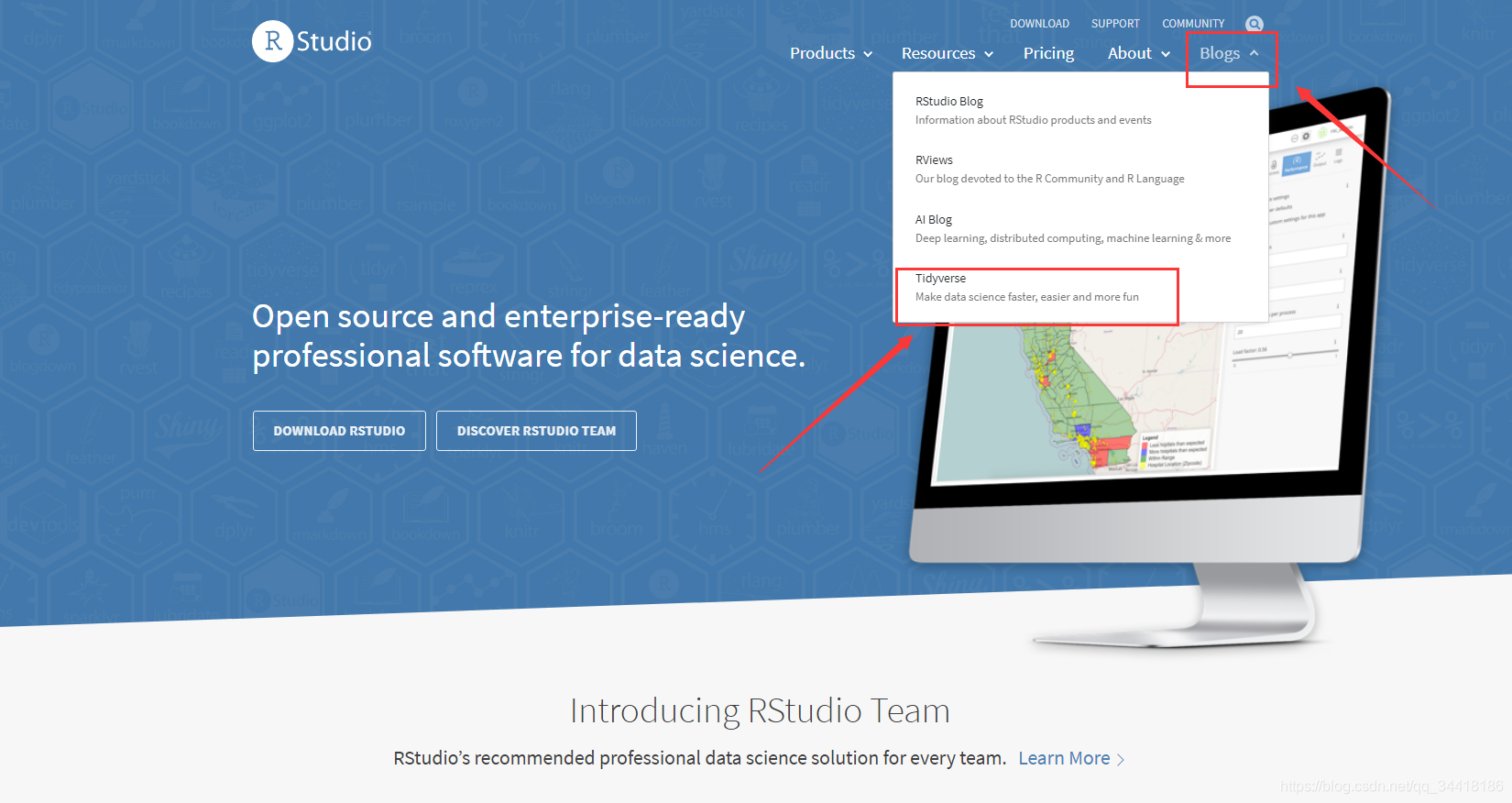This screenshot has width=1512, height=803.
Task: Go to the DOWNLOAD link
Action: [1039, 24]
